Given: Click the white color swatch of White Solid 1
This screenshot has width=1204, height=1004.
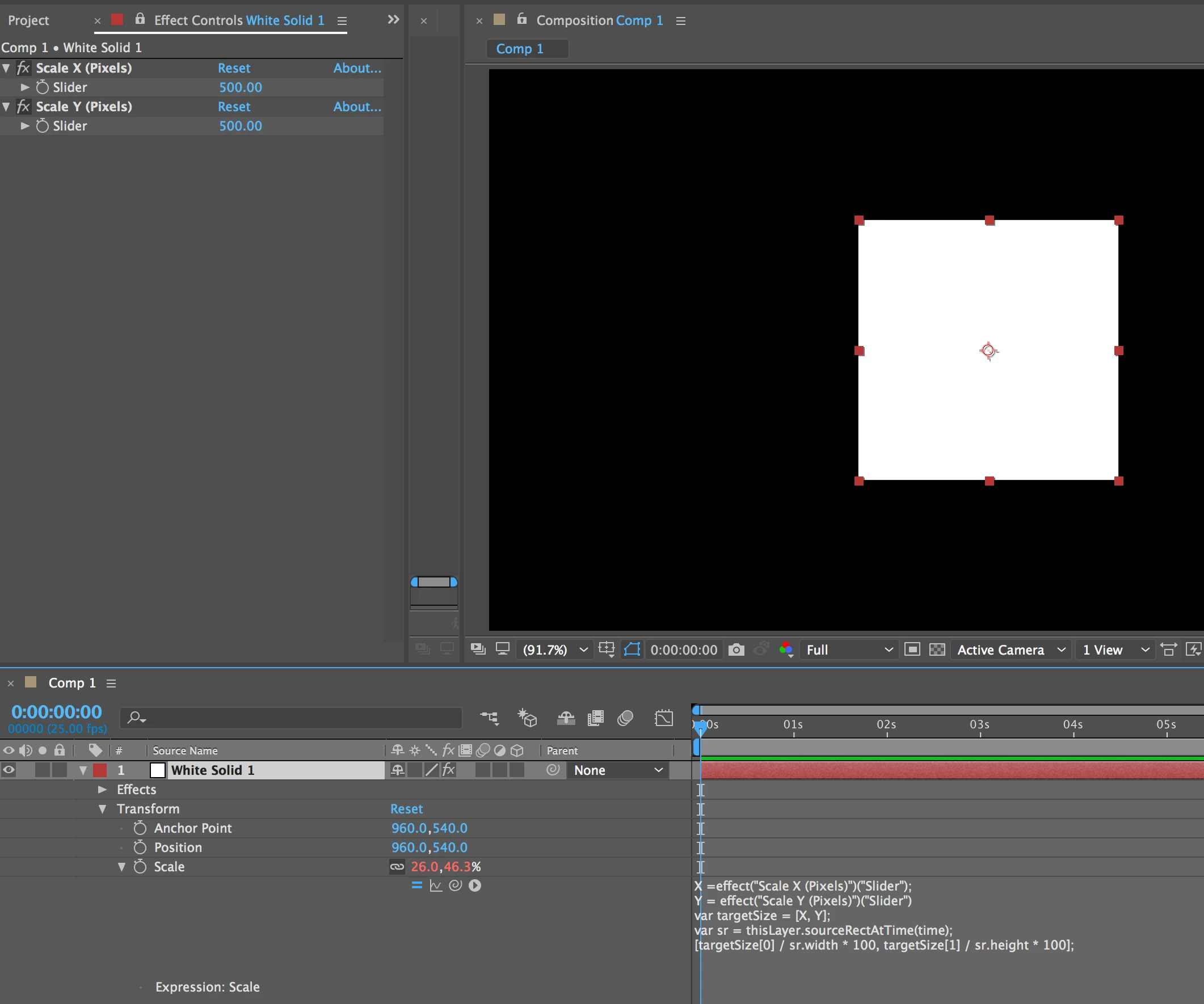Looking at the screenshot, I should [157, 770].
